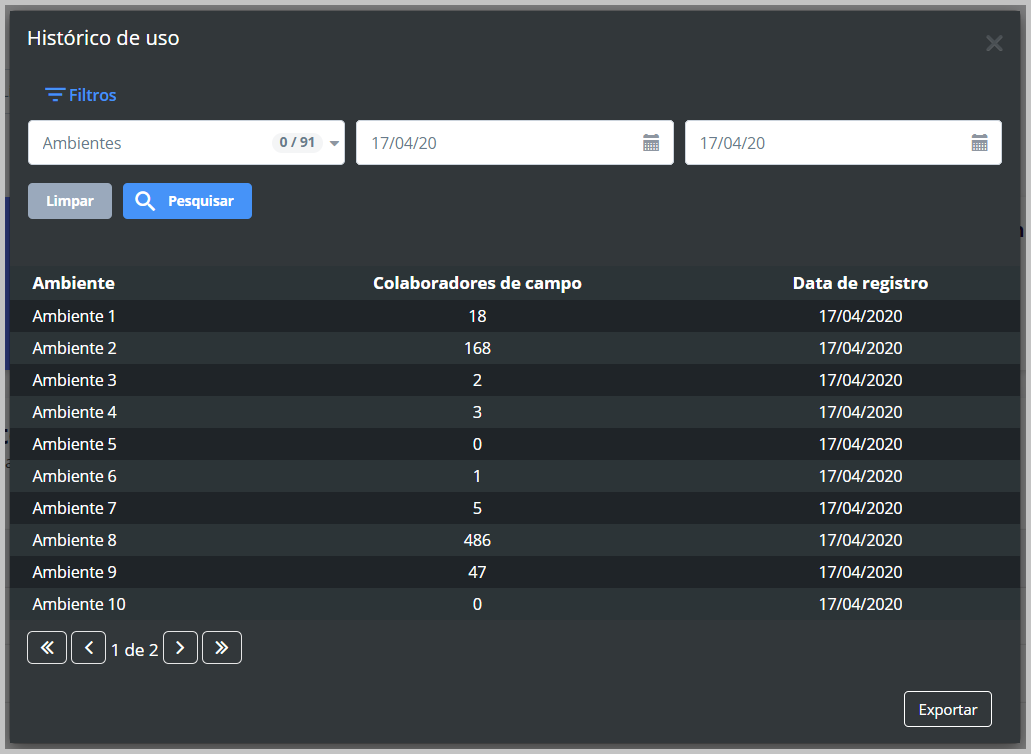1031x754 pixels.
Task: Click the Pesquisar search button
Action: pos(187,201)
